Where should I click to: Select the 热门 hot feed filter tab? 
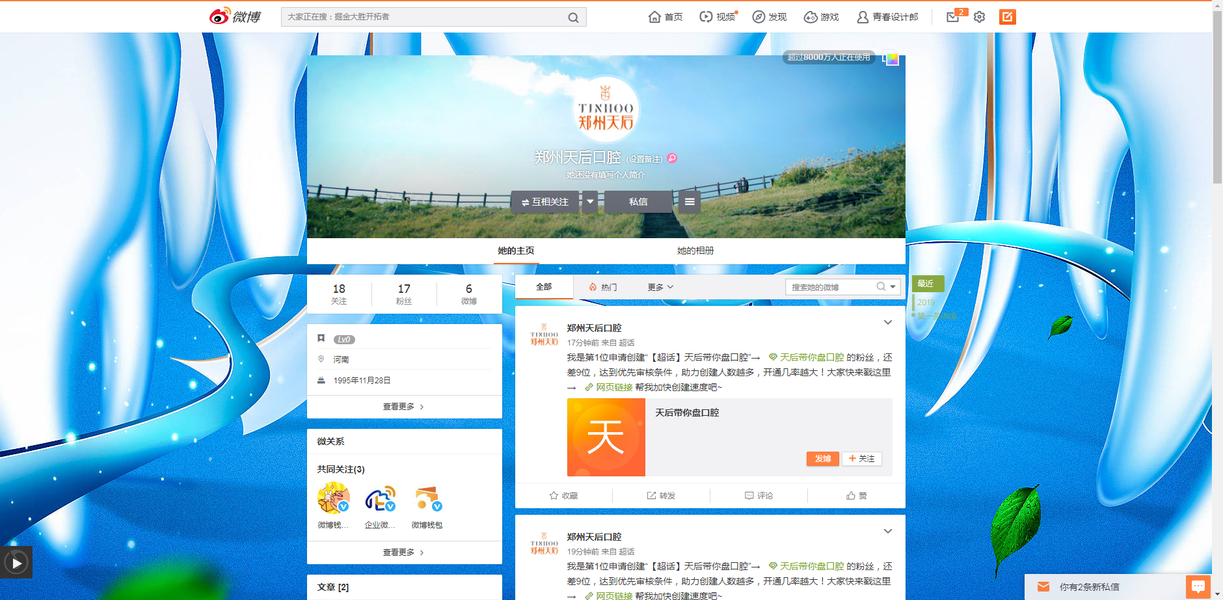pyautogui.click(x=603, y=287)
